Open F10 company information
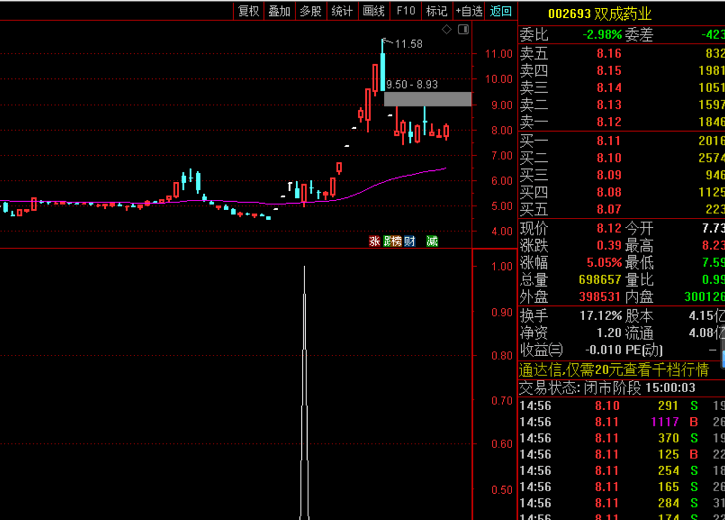Viewport: 725px width, 520px height. pyautogui.click(x=406, y=11)
